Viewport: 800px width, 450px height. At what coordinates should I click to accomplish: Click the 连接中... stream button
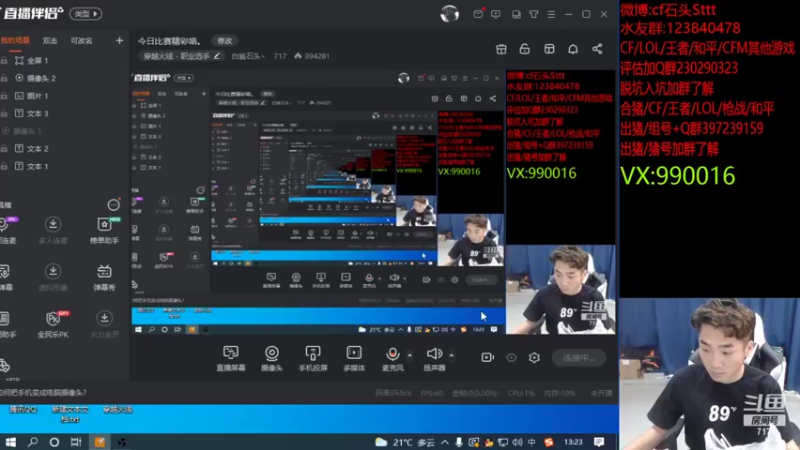[x=579, y=358]
